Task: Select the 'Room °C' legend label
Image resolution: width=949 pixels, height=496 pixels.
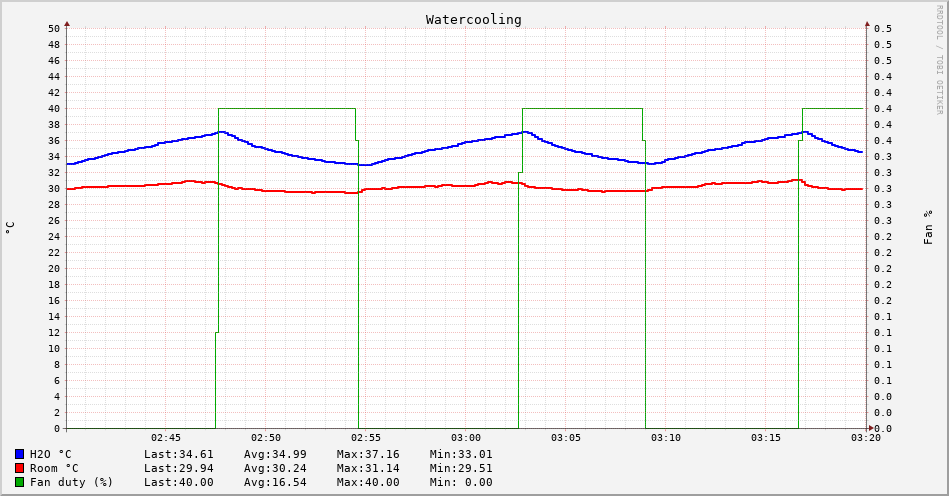Action: (54, 468)
